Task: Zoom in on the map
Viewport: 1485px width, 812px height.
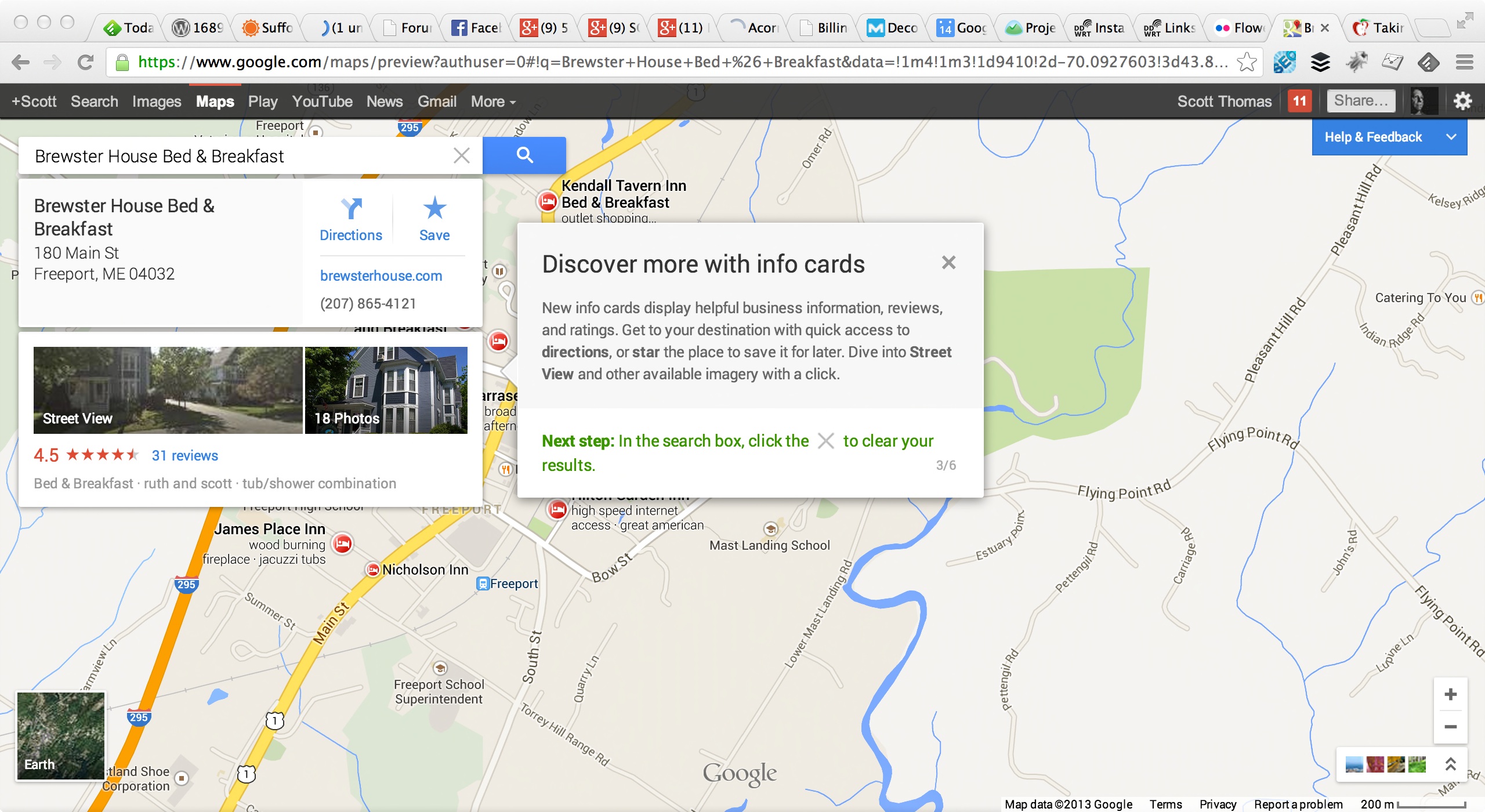Action: coord(1451,694)
